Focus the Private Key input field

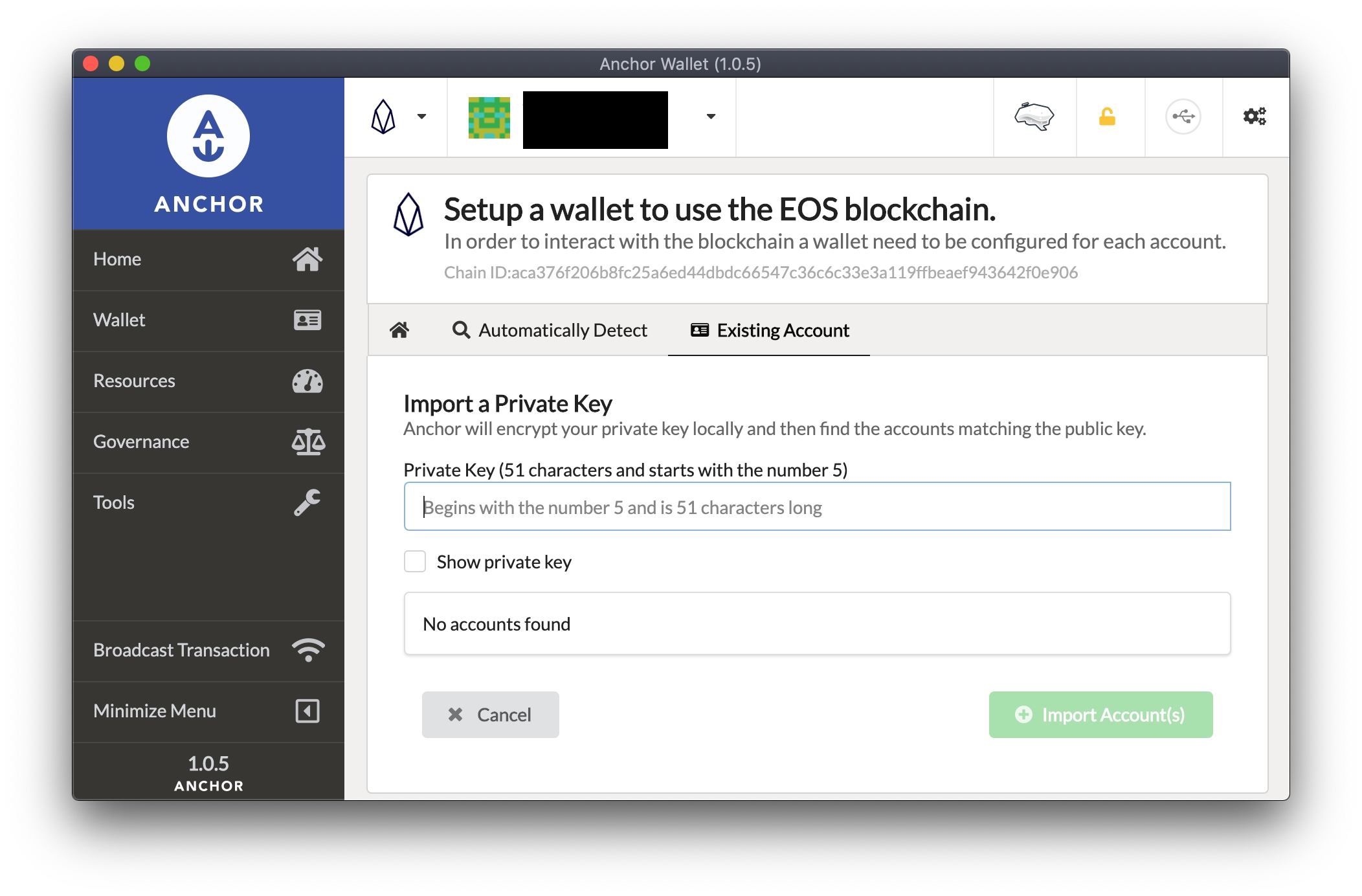click(x=817, y=507)
